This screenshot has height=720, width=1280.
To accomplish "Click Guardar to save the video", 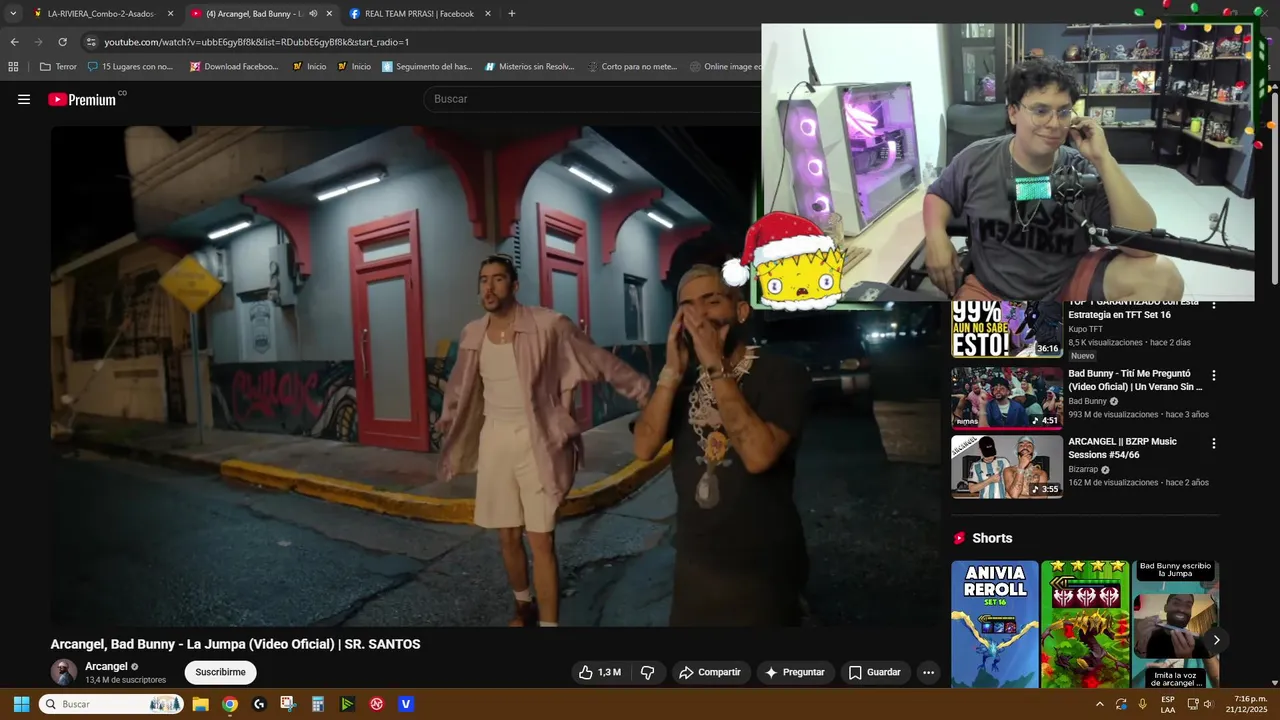I will click(875, 672).
